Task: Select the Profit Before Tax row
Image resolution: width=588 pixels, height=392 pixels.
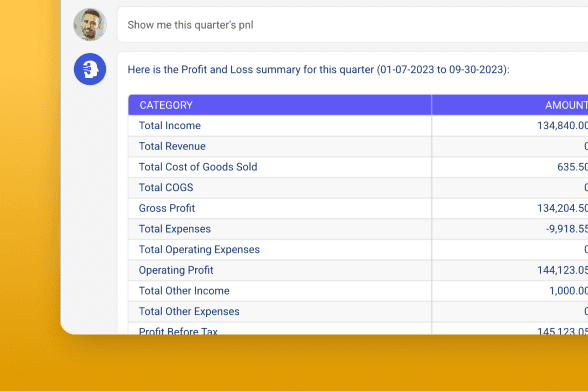Action: click(358, 328)
